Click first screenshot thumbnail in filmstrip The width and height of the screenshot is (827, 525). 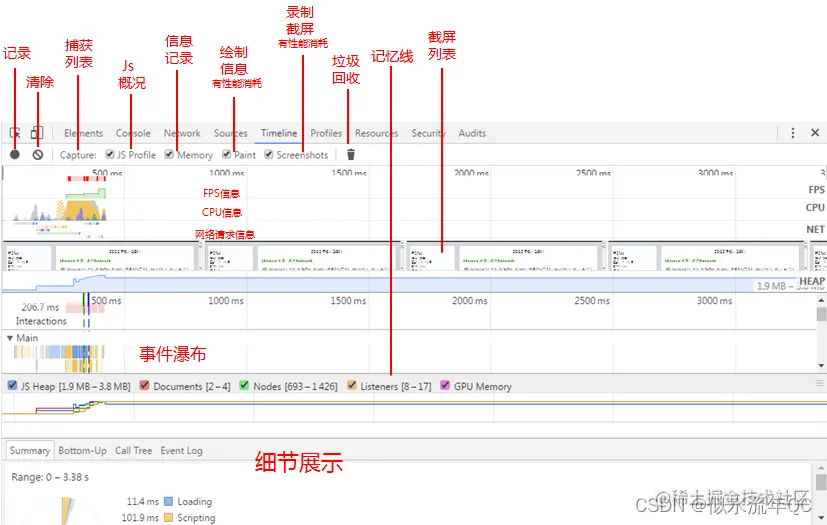coord(101,257)
